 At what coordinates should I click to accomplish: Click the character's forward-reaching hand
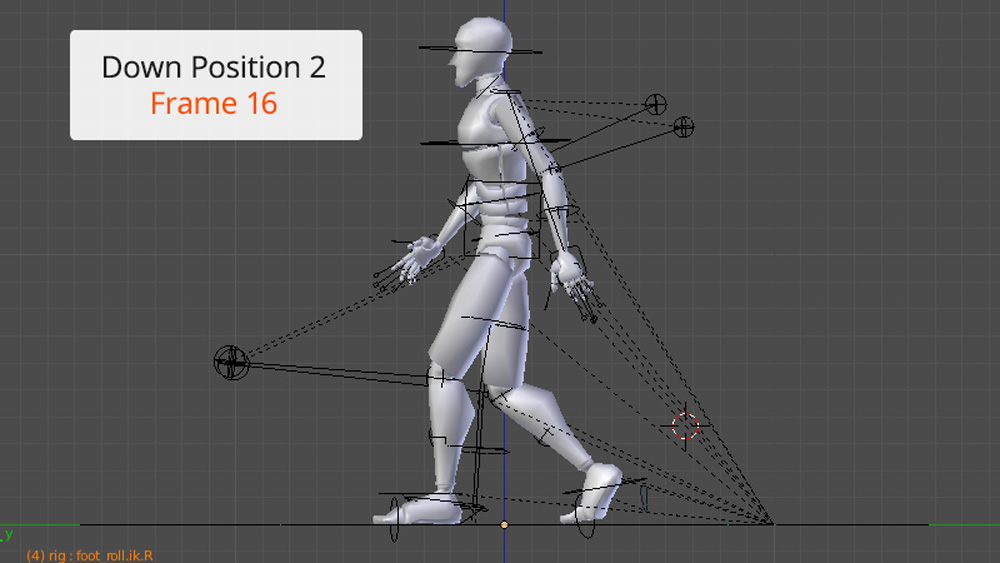(414, 260)
